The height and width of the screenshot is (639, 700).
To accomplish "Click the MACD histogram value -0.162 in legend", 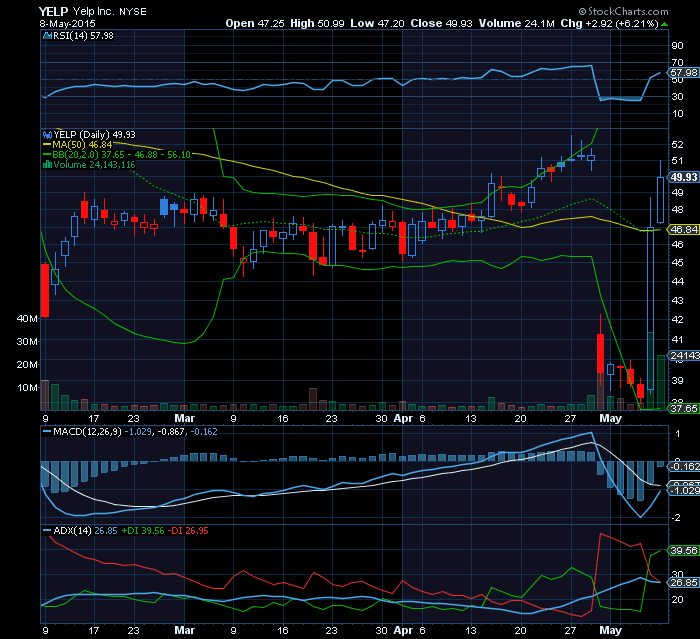I will pos(204,432).
